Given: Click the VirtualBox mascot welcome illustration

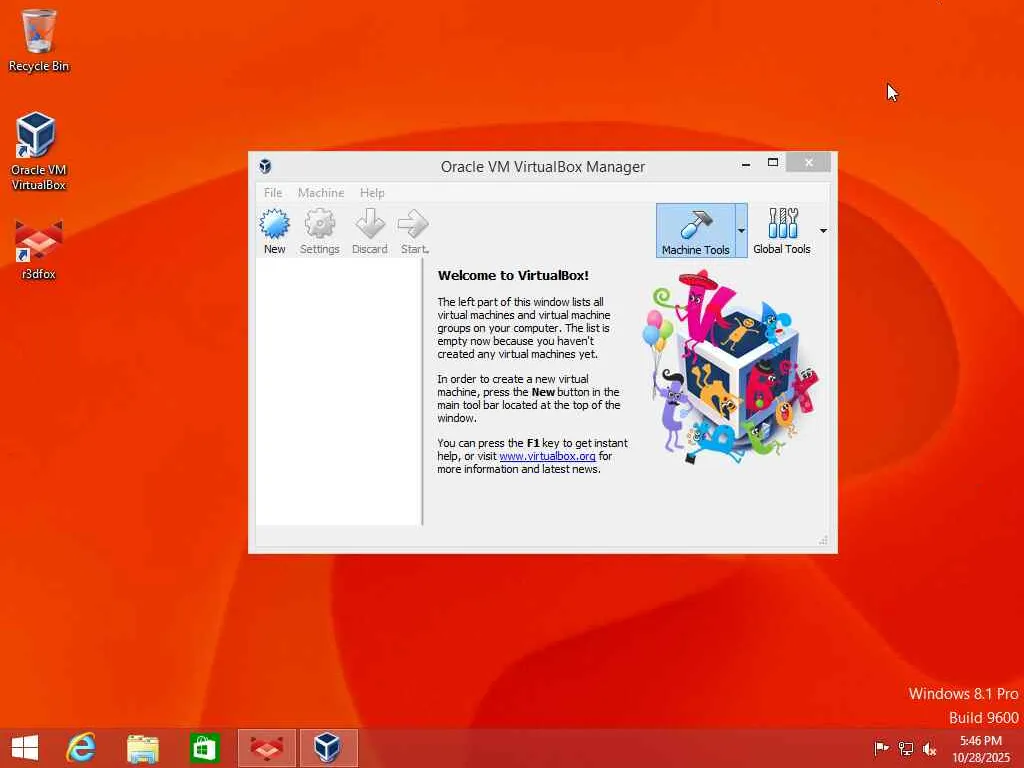Looking at the screenshot, I should [730, 368].
